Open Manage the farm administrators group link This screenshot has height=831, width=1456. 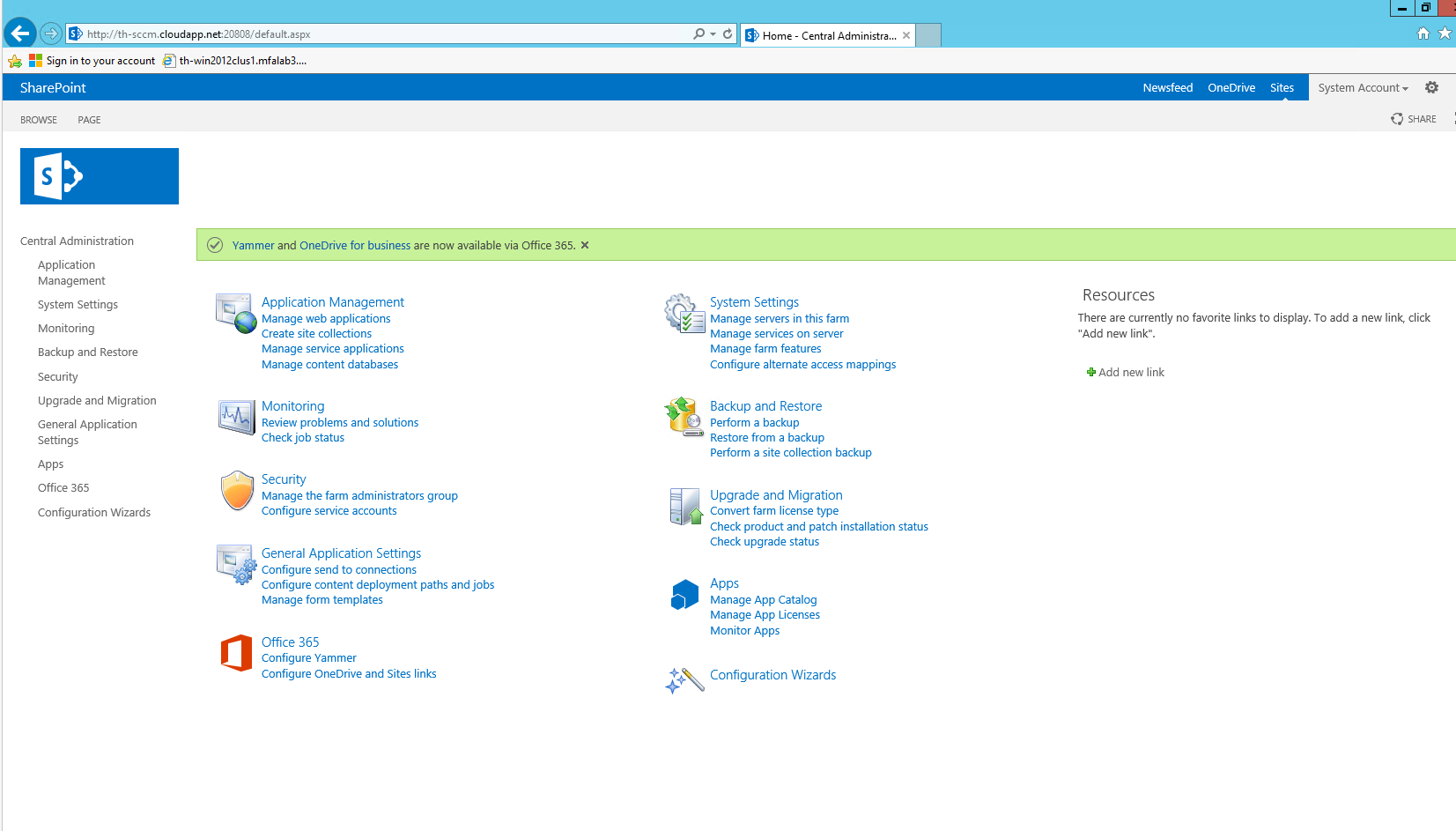[359, 495]
